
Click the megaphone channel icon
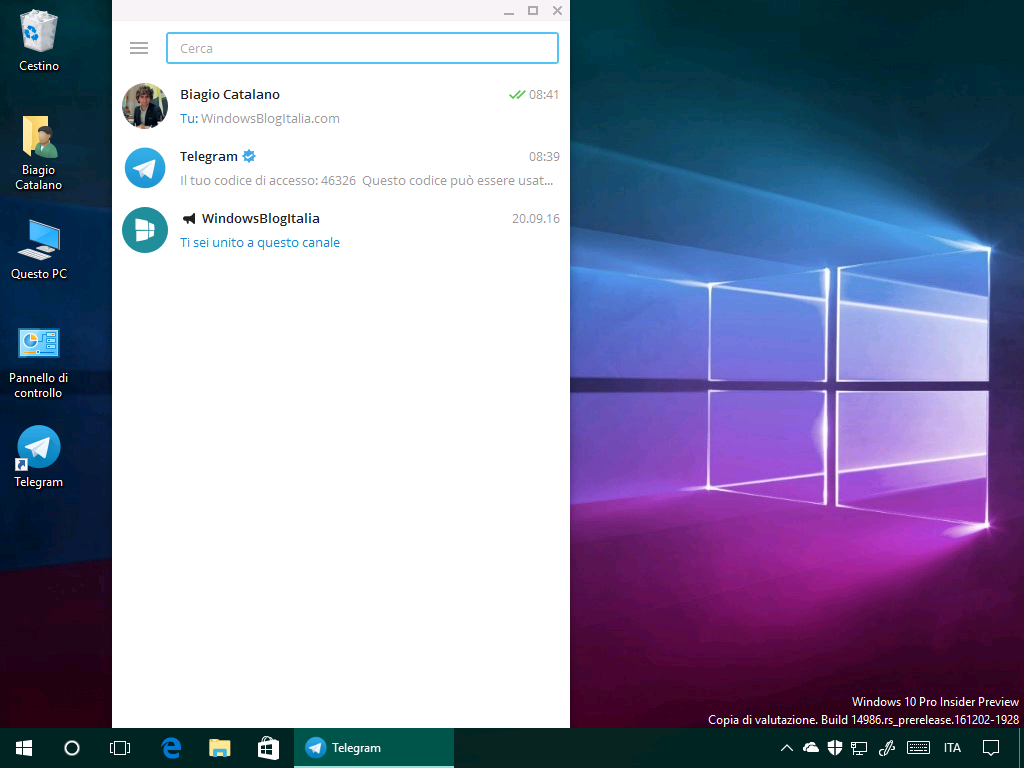(189, 219)
